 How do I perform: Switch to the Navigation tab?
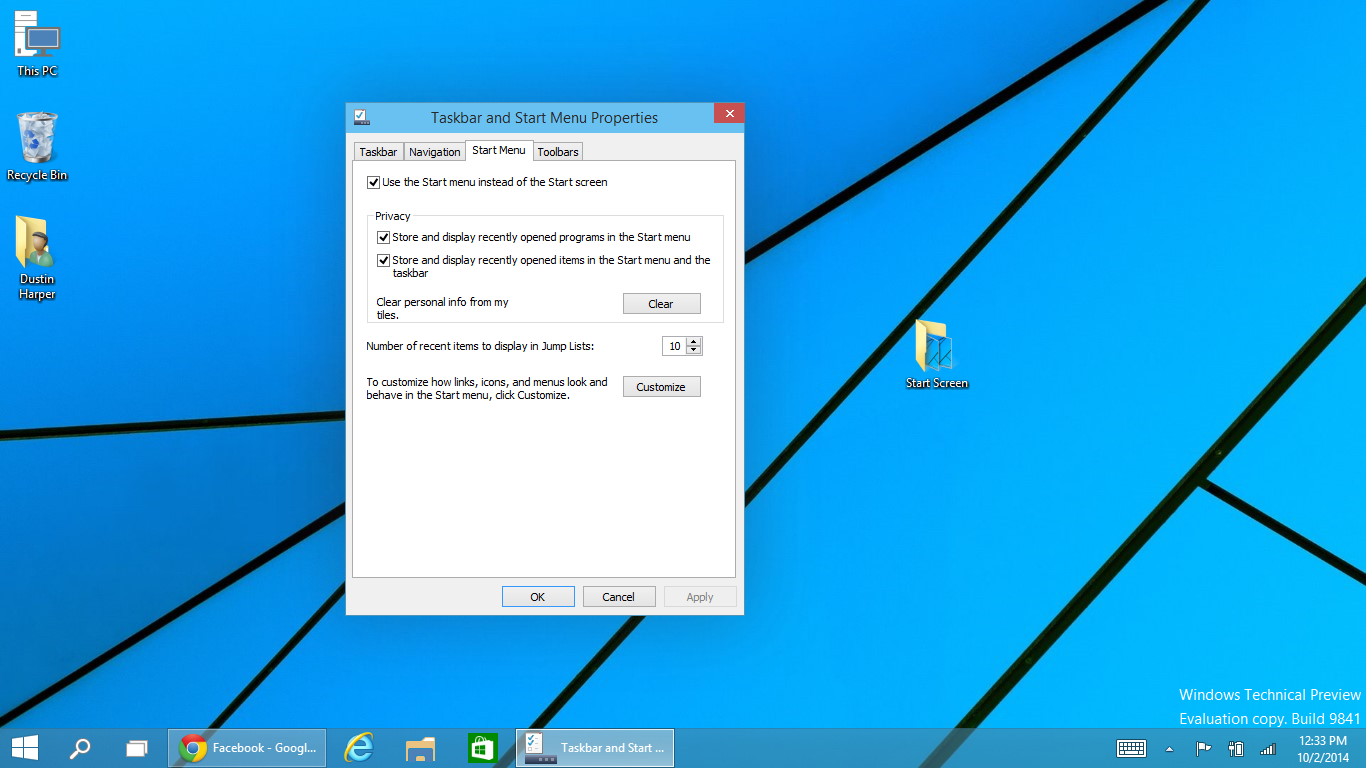pos(435,152)
